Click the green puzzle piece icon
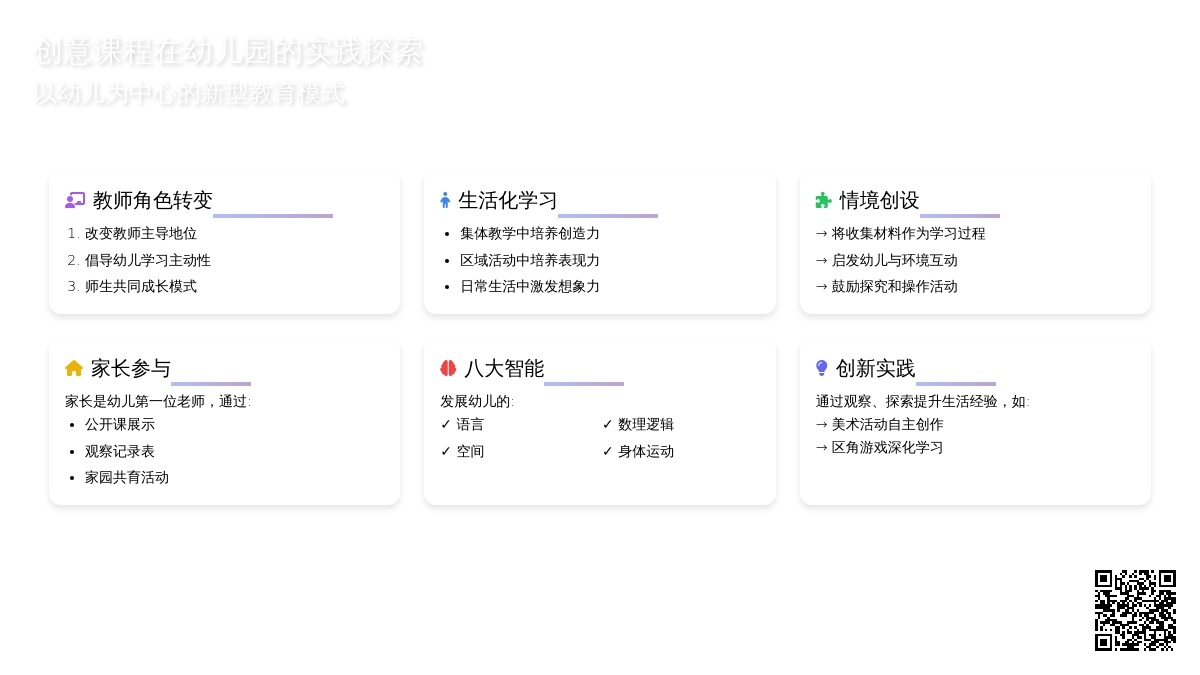This screenshot has height=675, width=1200. (823, 200)
